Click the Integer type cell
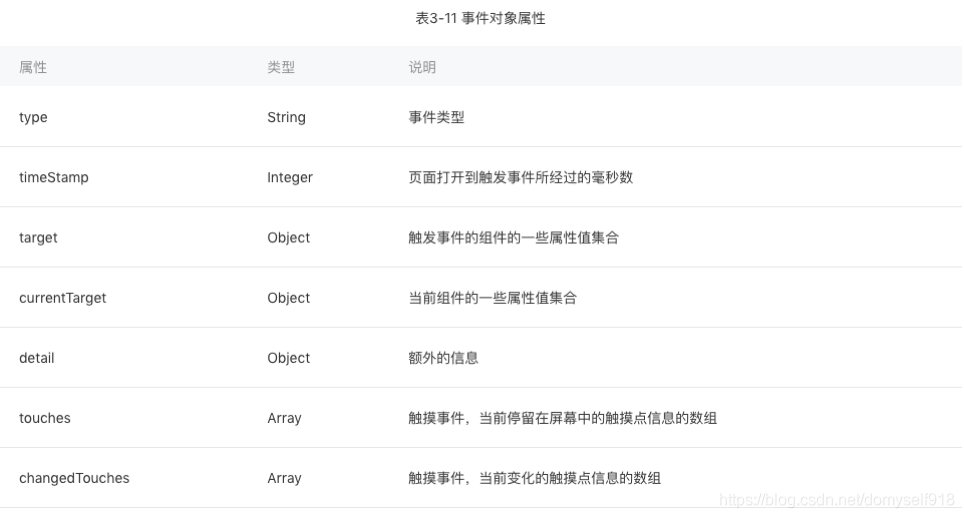 click(290, 177)
